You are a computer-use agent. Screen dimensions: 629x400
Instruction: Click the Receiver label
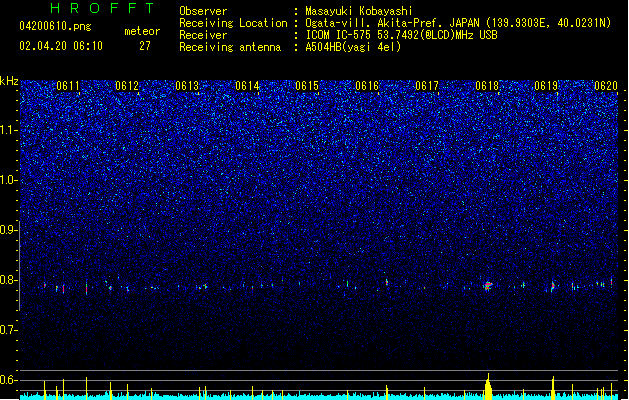click(203, 35)
